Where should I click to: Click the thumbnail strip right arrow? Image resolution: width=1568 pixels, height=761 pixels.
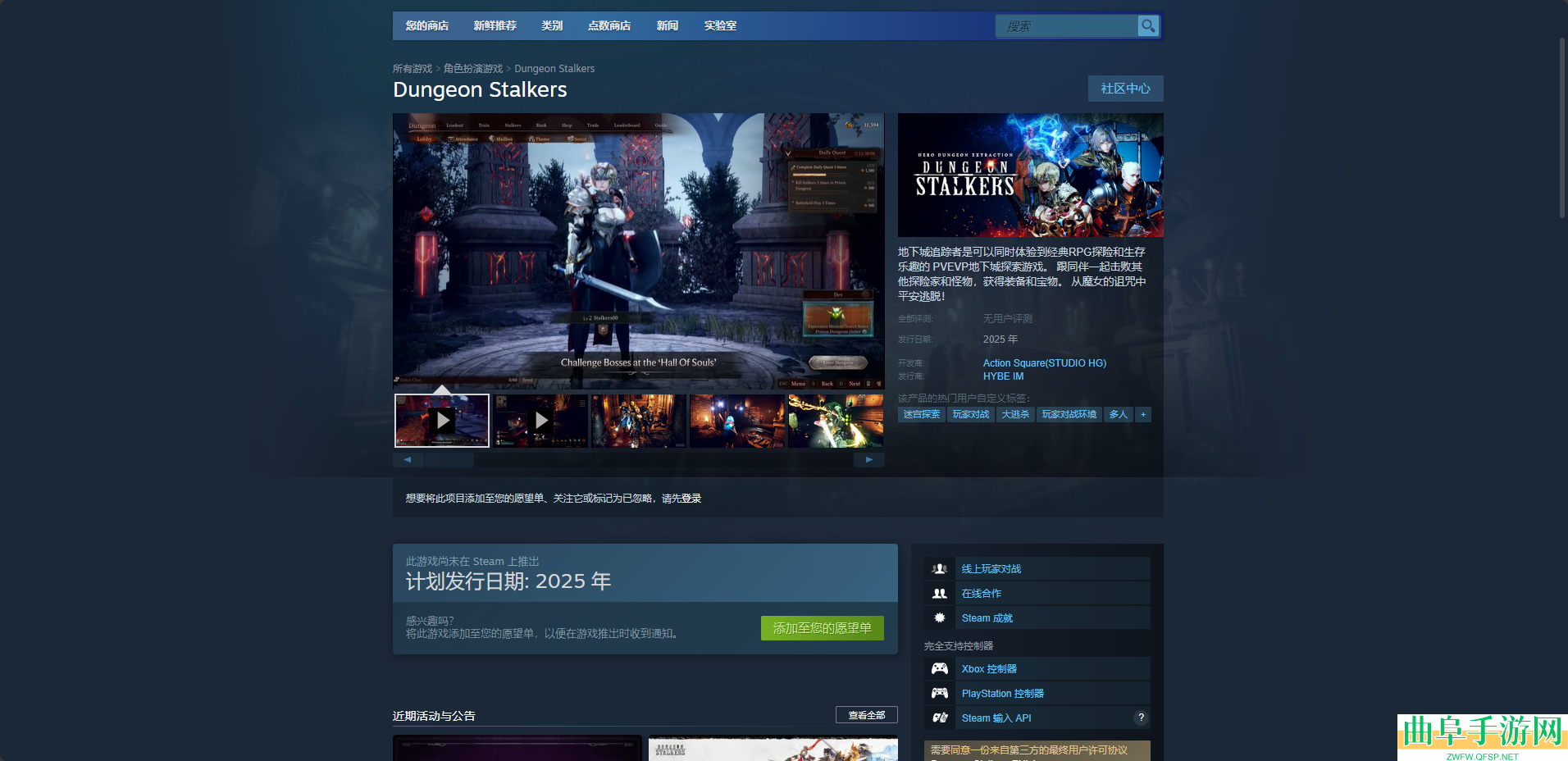click(x=869, y=460)
